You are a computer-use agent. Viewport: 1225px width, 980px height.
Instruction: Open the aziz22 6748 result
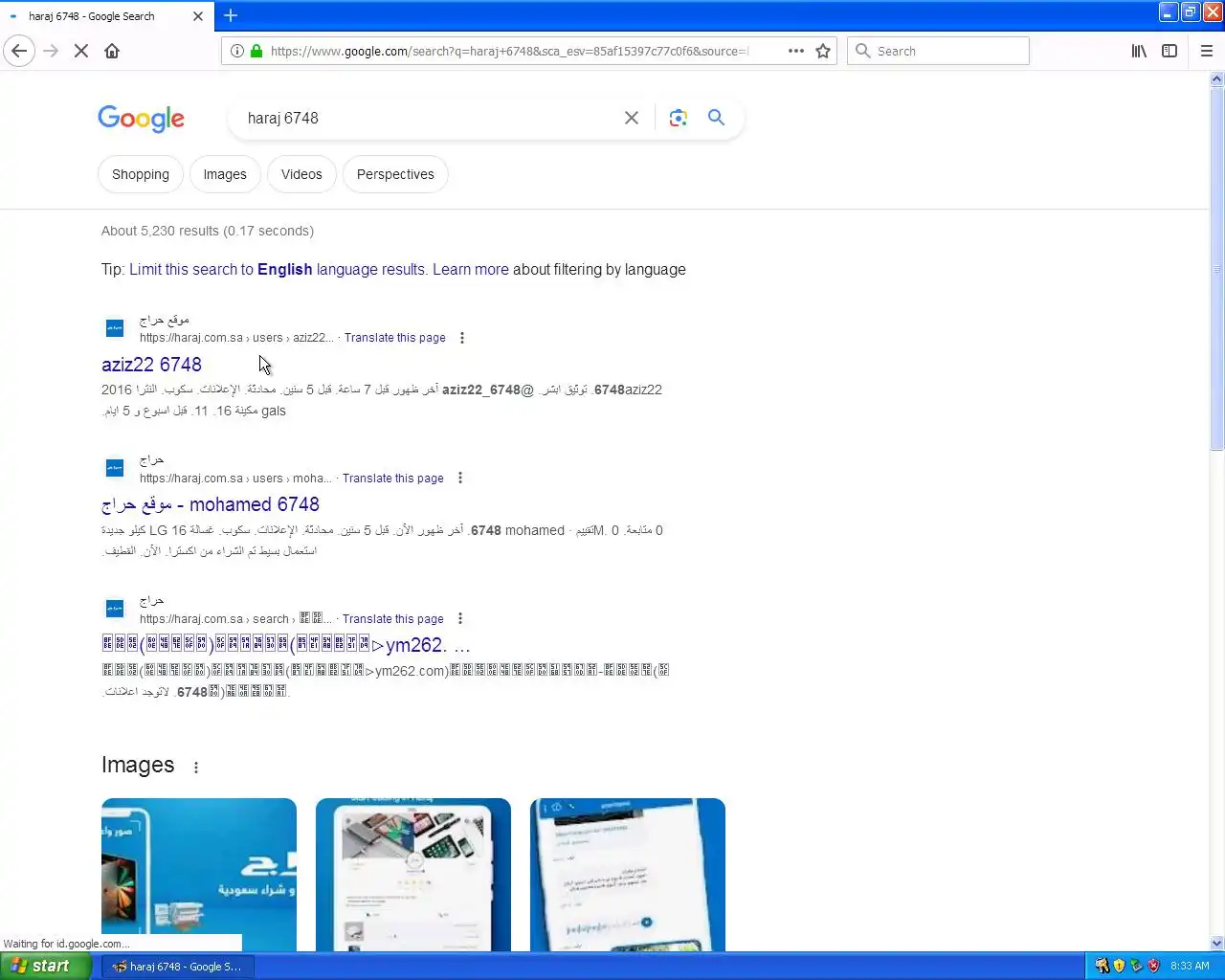(x=151, y=365)
